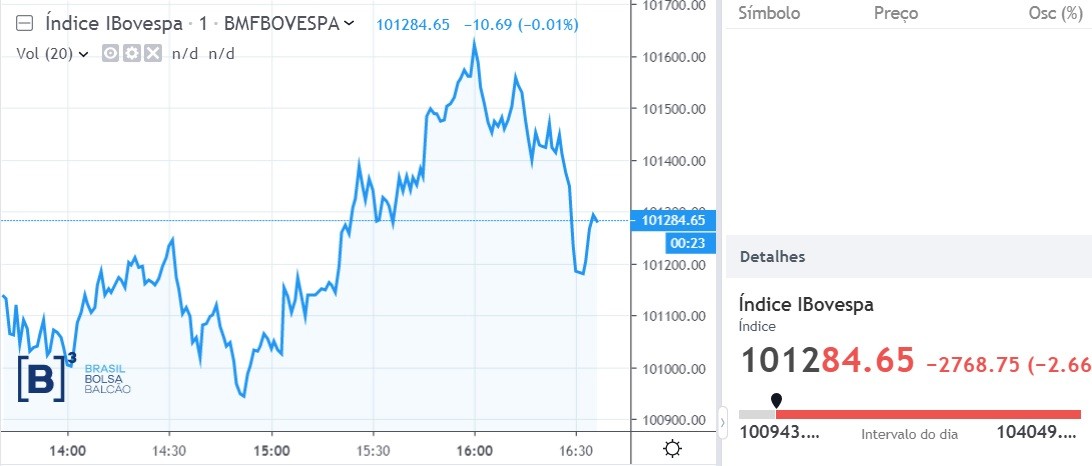Expand the Vol (20) indicator dropdown

(83, 54)
